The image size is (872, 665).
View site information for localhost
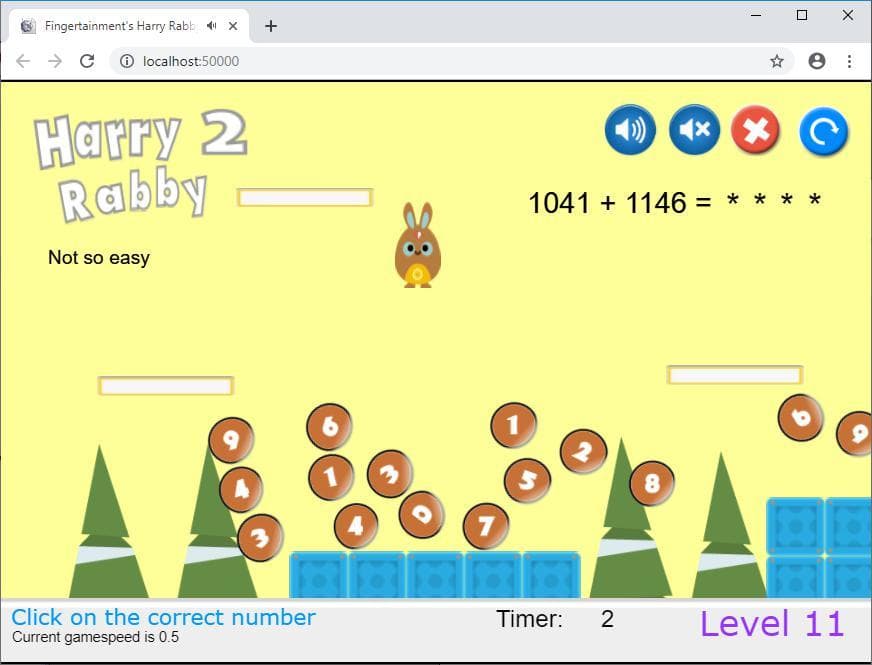pos(127,61)
